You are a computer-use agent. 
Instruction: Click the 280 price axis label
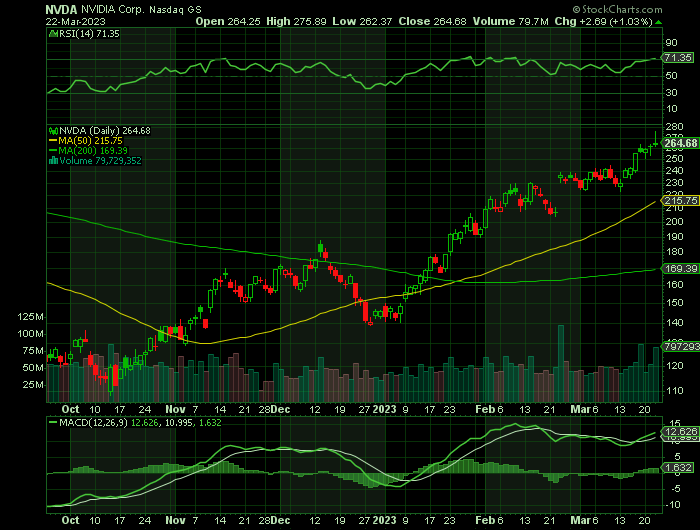click(x=674, y=127)
